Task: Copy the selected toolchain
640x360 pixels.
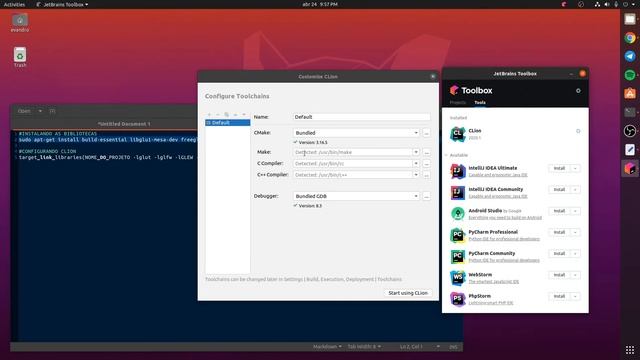Action: pyautogui.click(x=227, y=115)
